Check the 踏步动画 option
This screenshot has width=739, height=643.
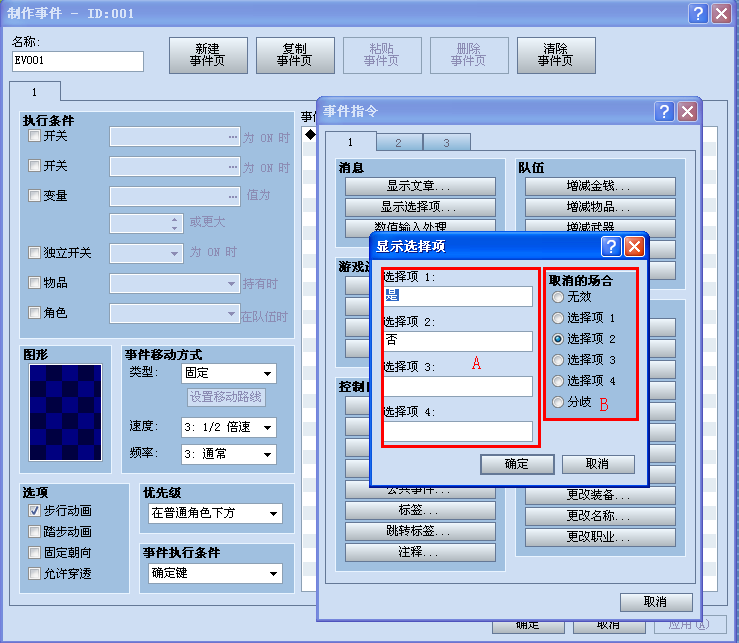coord(34,532)
